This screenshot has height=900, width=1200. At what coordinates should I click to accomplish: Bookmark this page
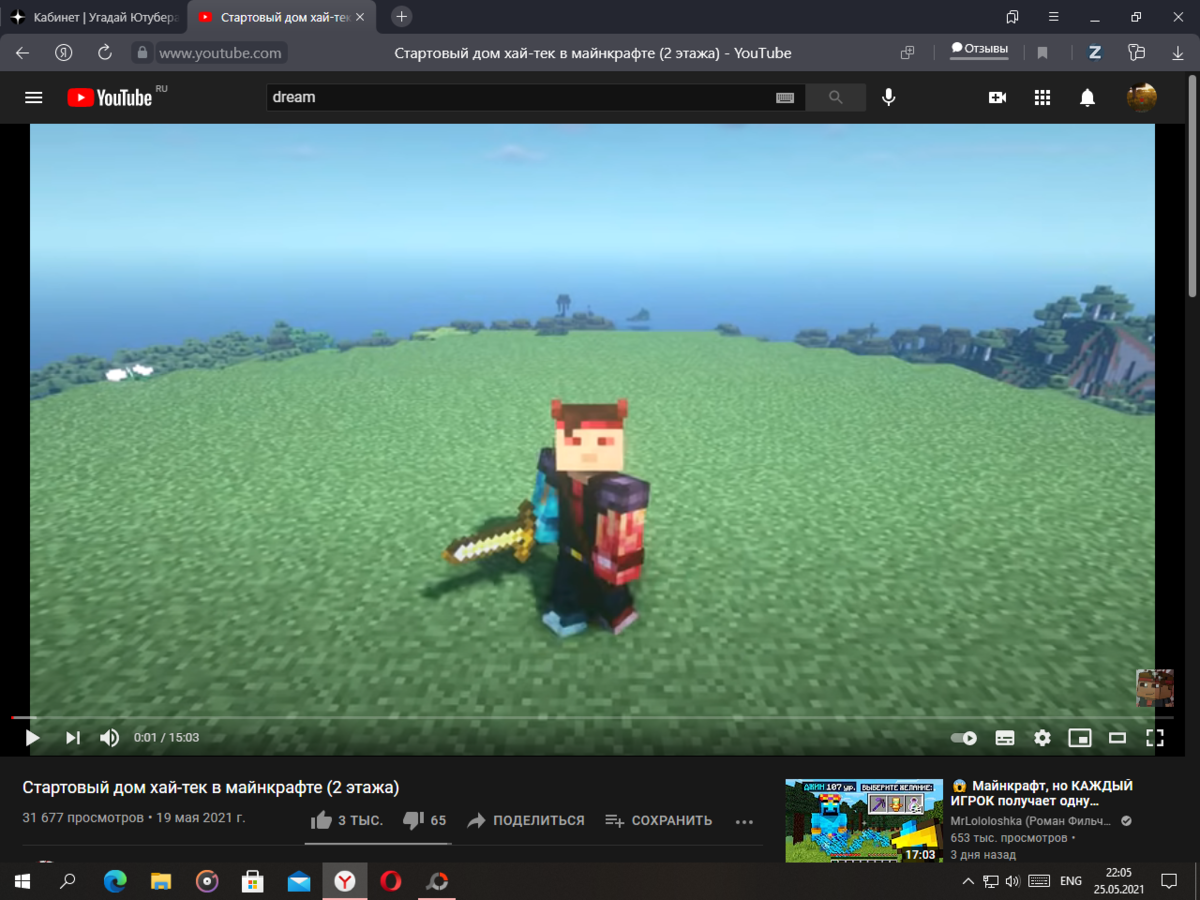point(1042,53)
